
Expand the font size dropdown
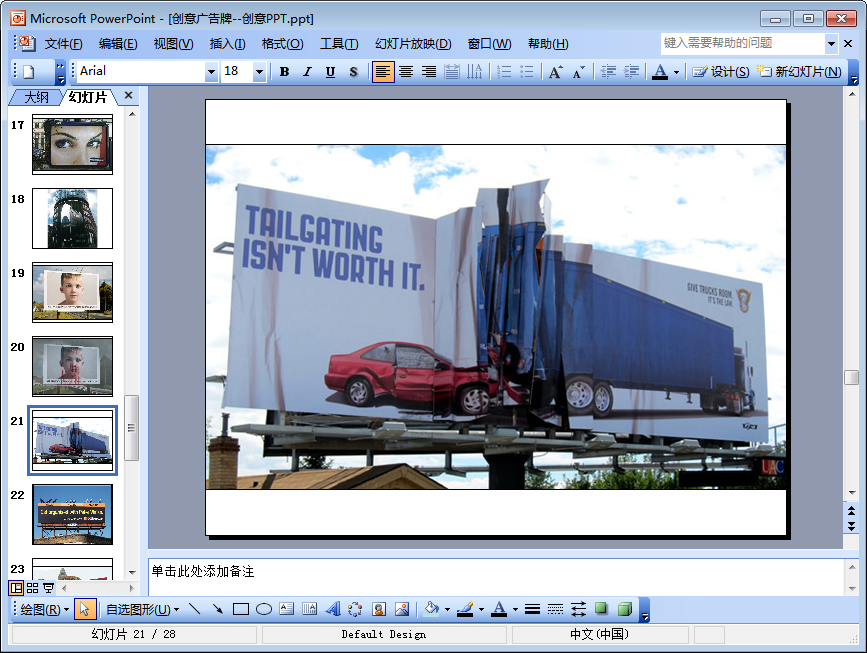tap(260, 72)
